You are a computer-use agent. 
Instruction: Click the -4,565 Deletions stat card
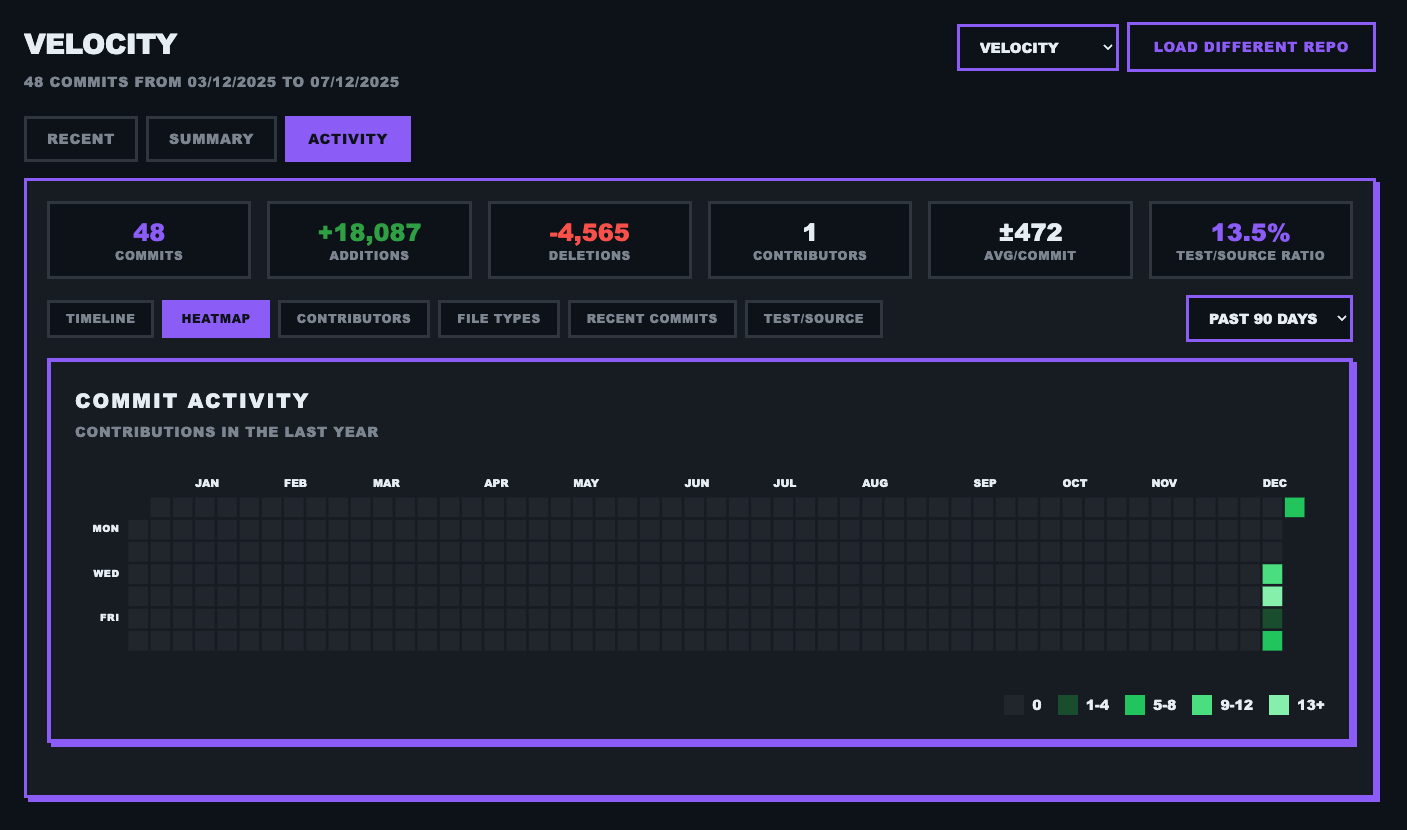589,240
